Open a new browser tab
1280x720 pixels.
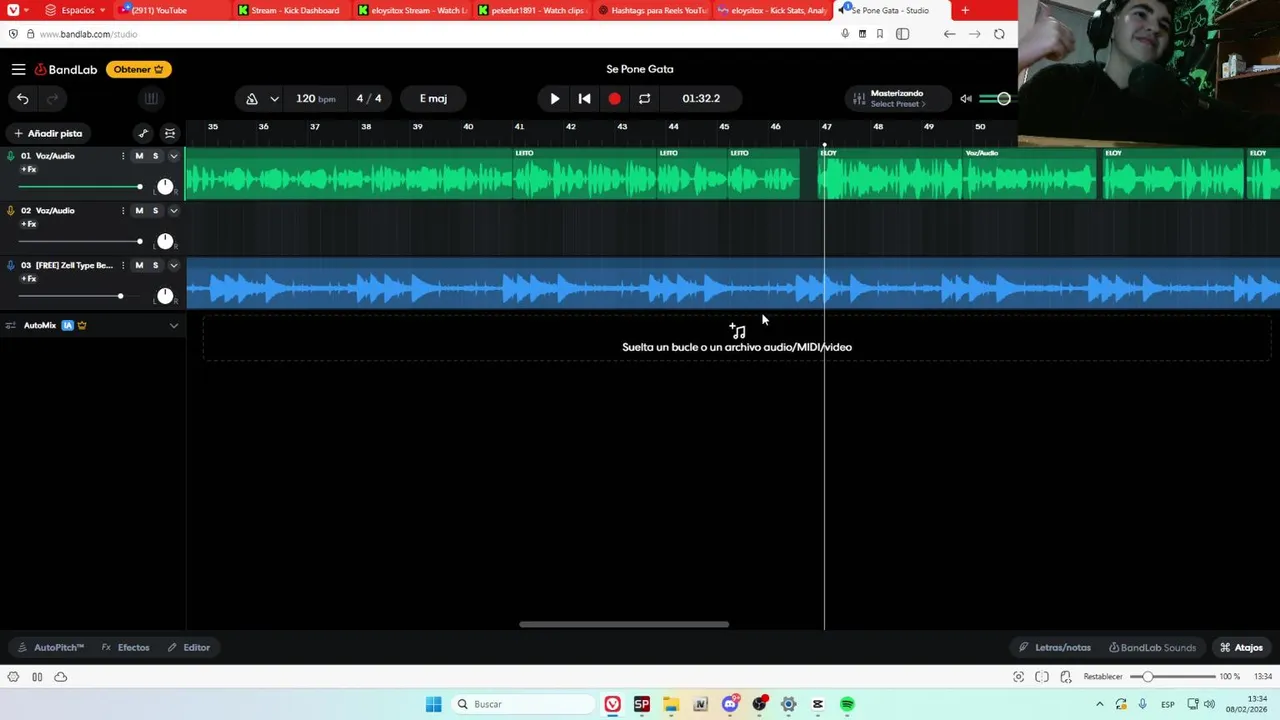pos(964,10)
